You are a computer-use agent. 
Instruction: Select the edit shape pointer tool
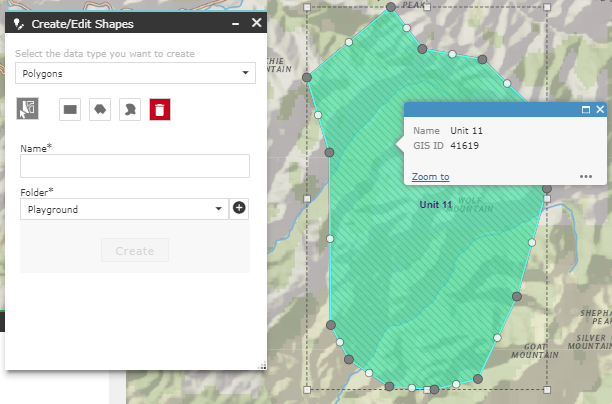pos(27,109)
